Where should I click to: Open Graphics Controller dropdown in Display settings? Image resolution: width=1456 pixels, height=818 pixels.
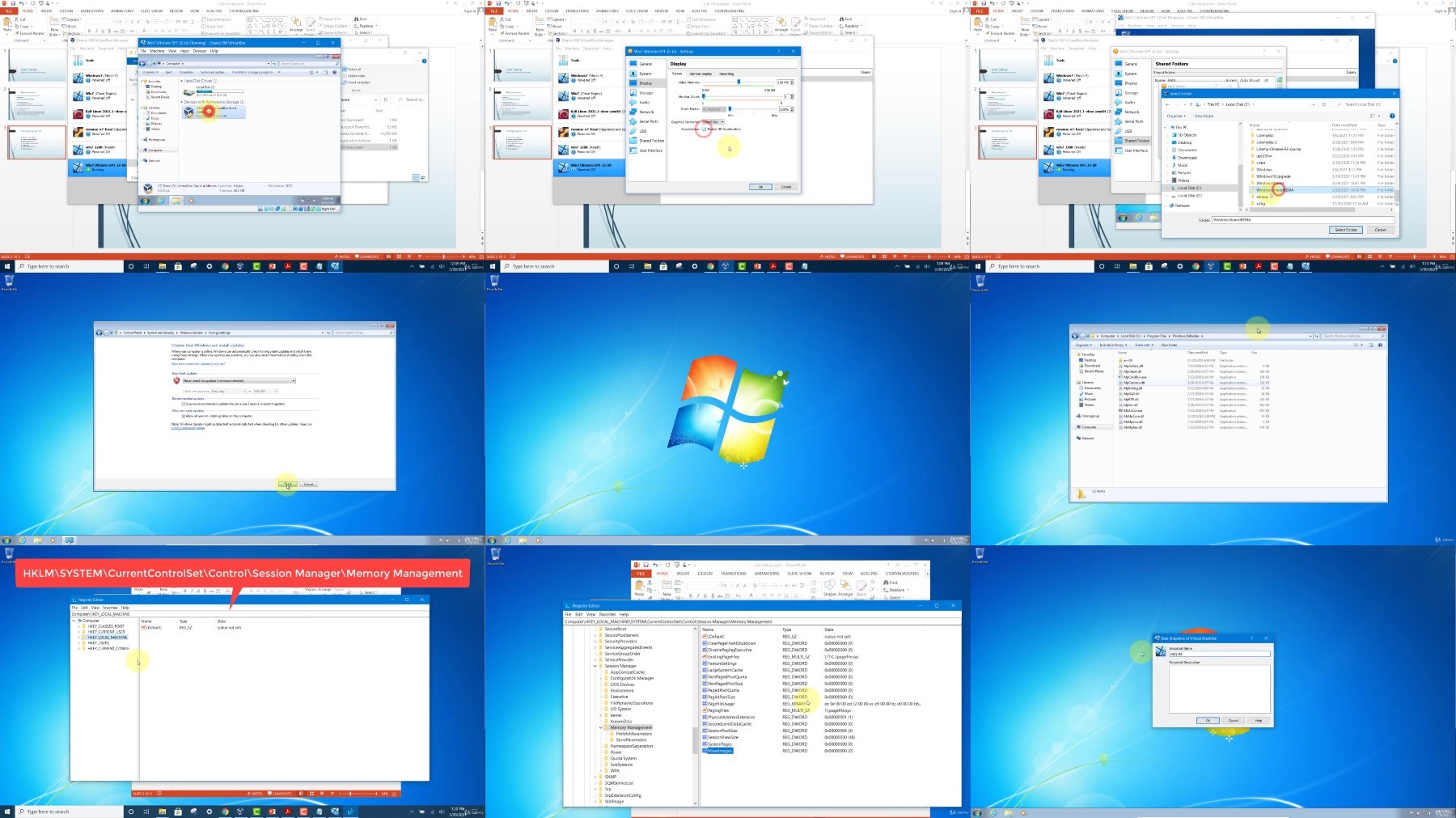pos(713,122)
